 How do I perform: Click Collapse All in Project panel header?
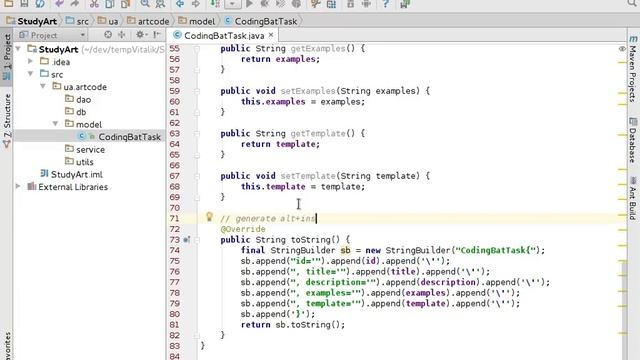[122, 35]
